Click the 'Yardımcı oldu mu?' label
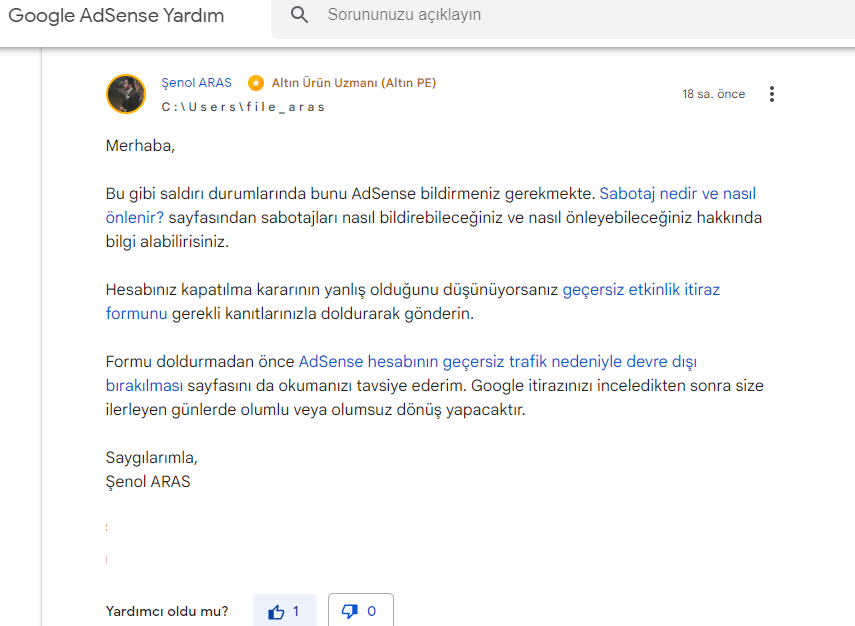 tap(167, 611)
